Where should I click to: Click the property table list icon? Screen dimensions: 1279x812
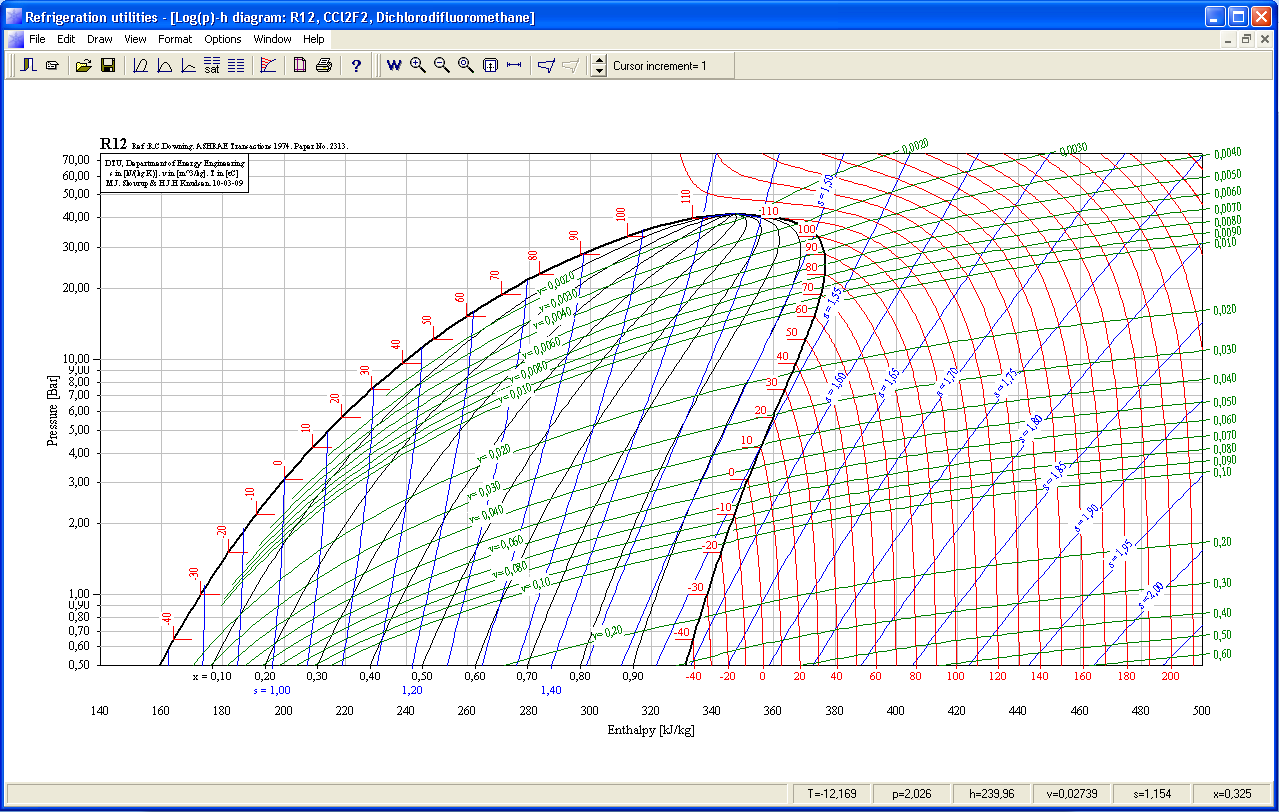tap(236, 65)
